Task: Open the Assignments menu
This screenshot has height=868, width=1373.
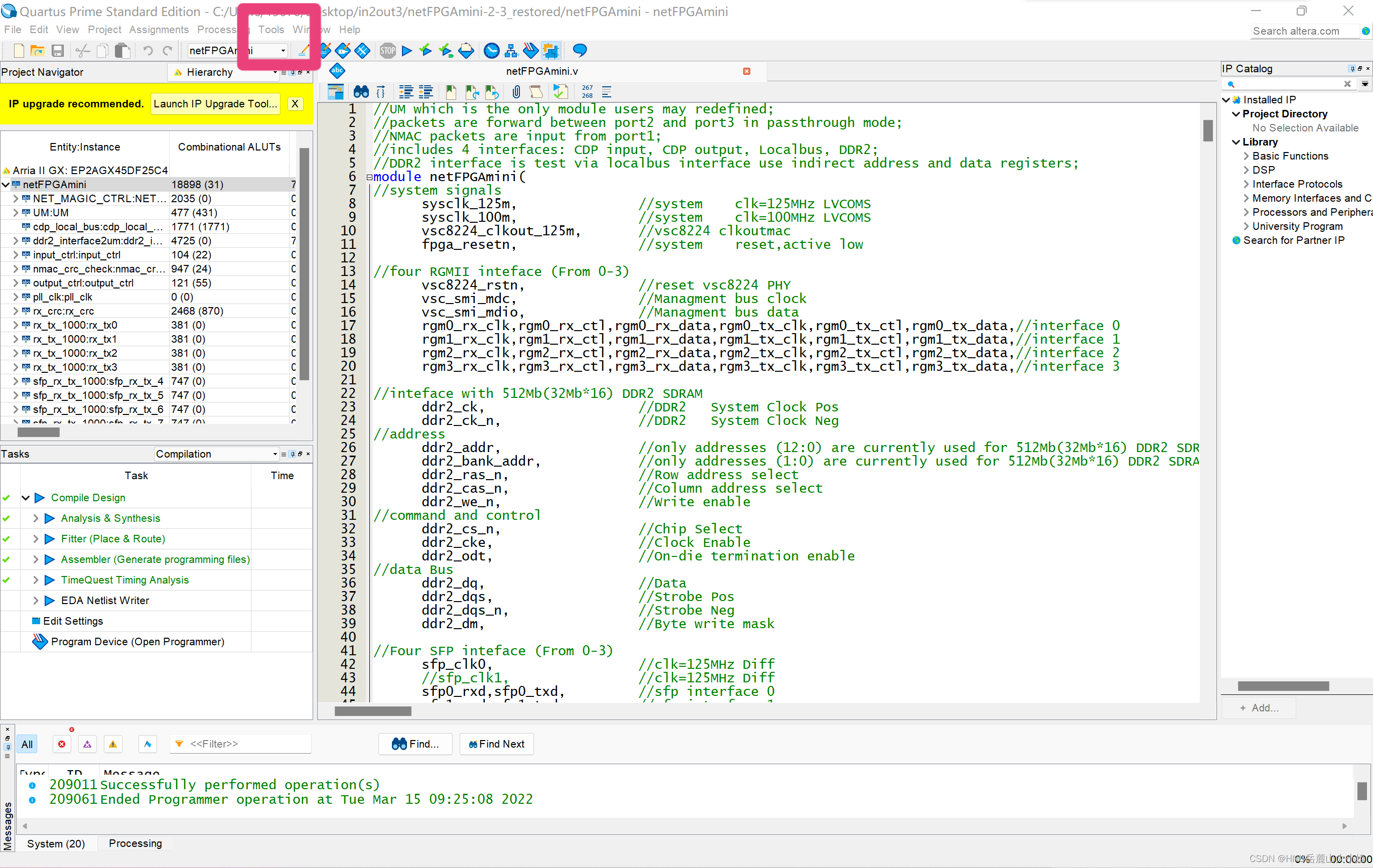Action: tap(159, 30)
